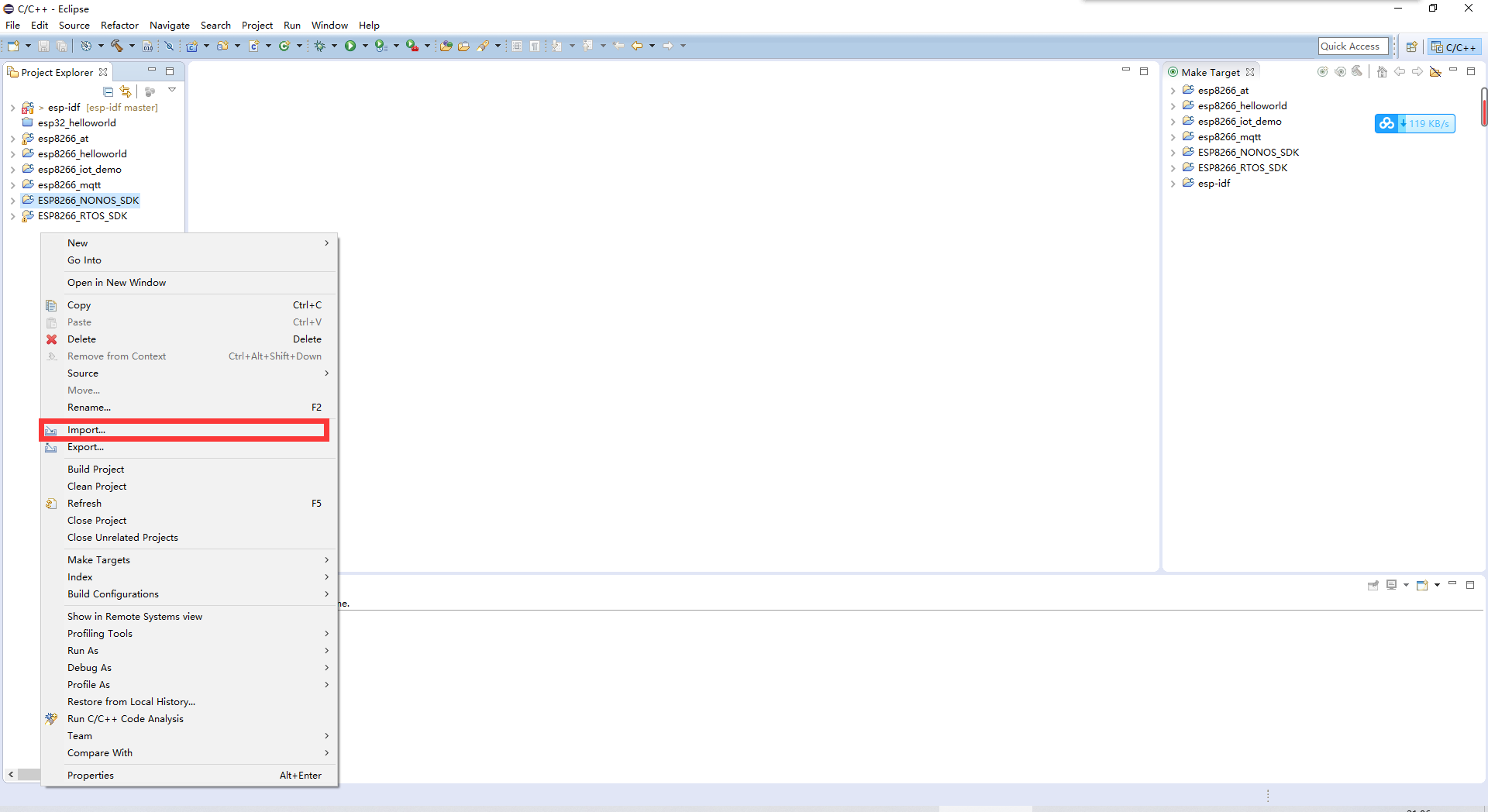Open the Run launch dropdown arrow
1488x812 pixels.
365,46
